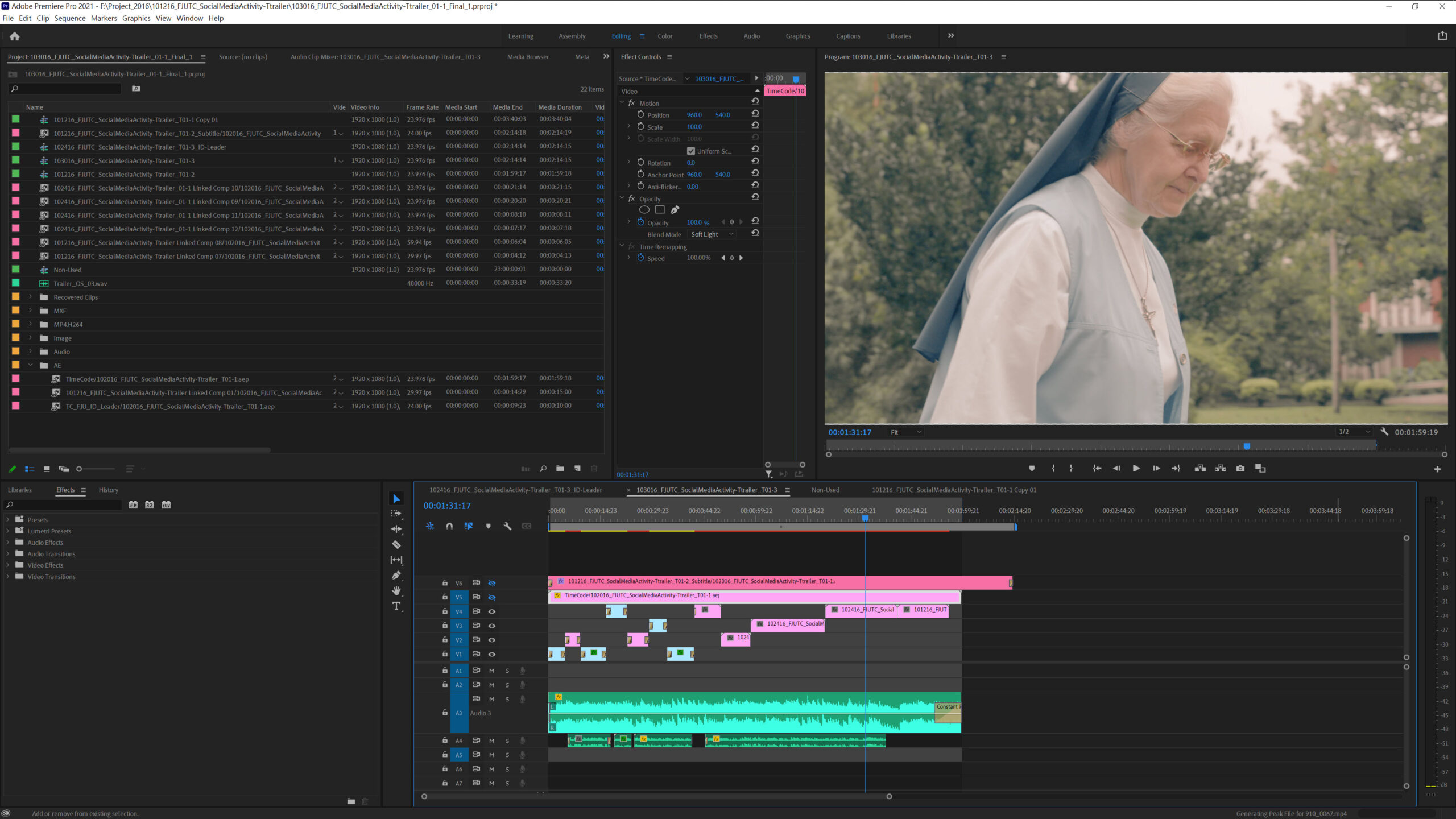The height and width of the screenshot is (819, 1456).
Task: Toggle V4 track output eye
Action: click(492, 612)
